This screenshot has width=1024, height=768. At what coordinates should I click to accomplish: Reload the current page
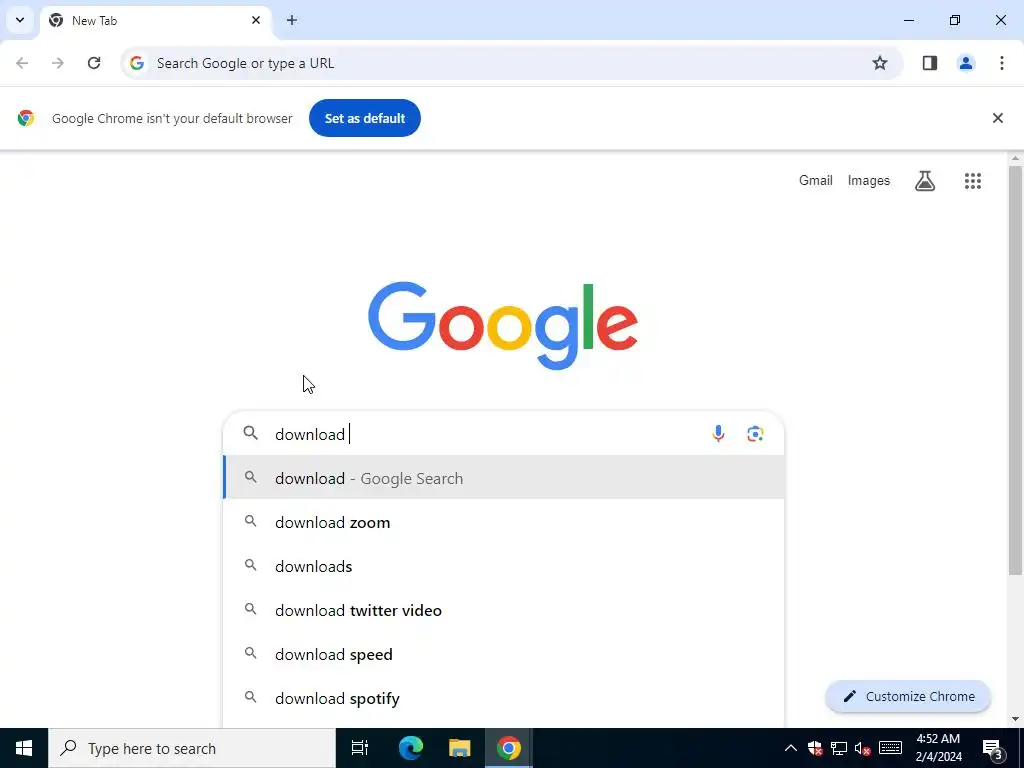(x=94, y=63)
